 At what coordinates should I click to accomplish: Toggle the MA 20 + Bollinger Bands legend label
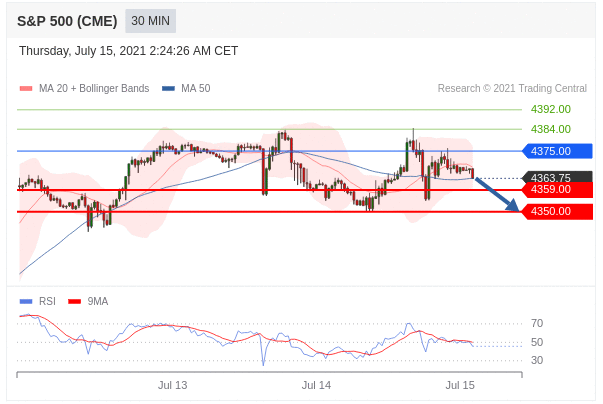point(93,89)
